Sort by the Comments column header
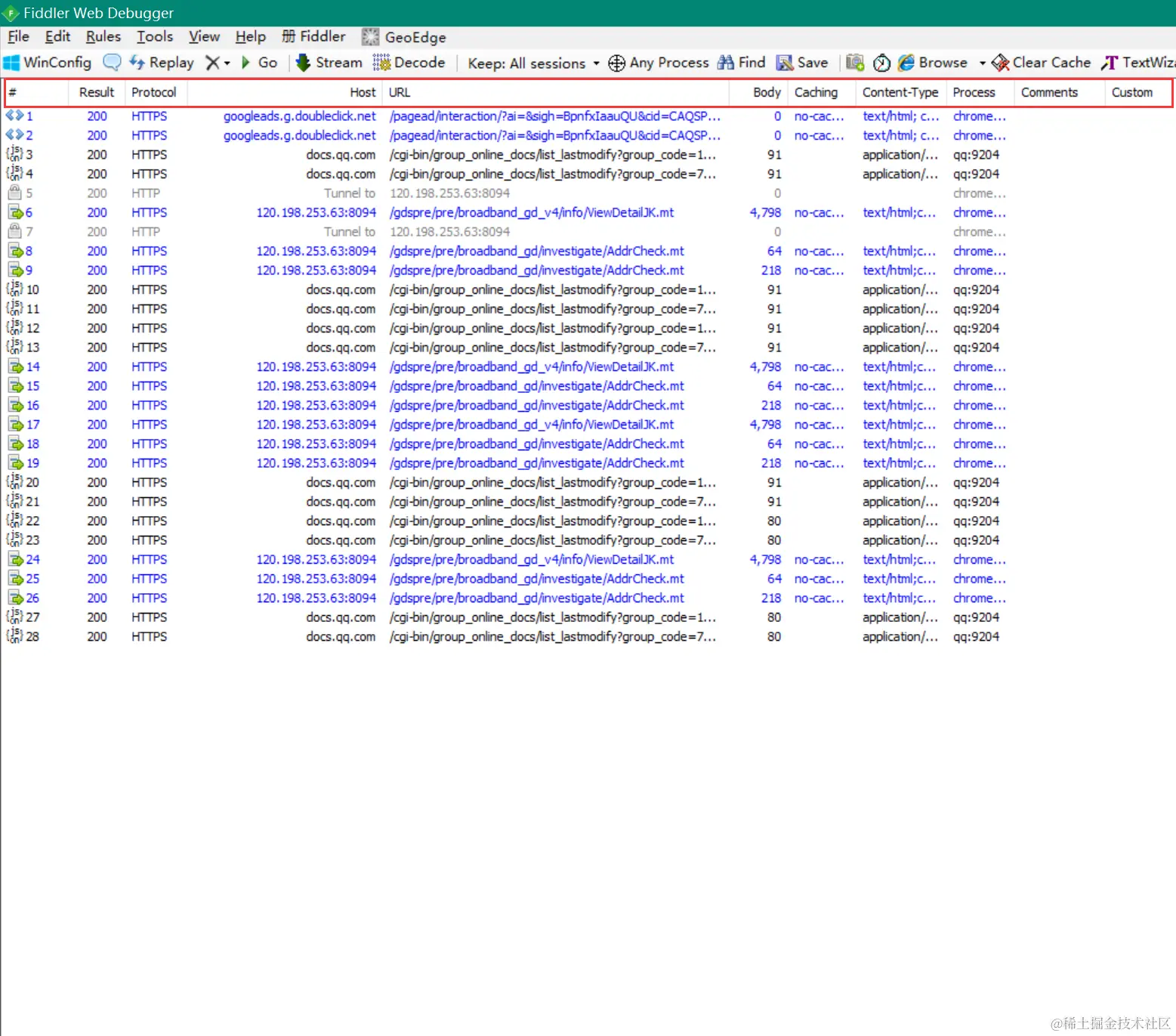1176x1036 pixels. coord(1059,92)
